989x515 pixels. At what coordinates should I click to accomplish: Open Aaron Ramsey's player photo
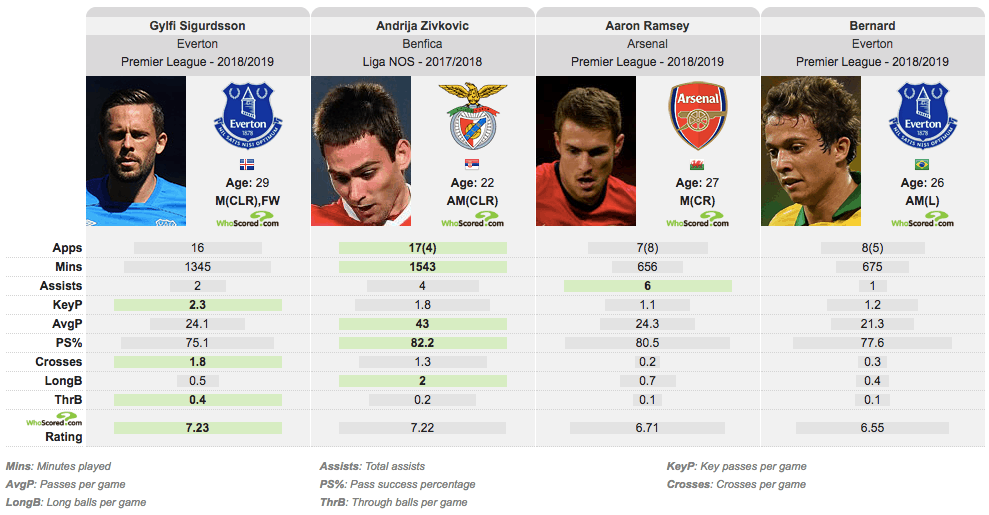click(x=586, y=151)
